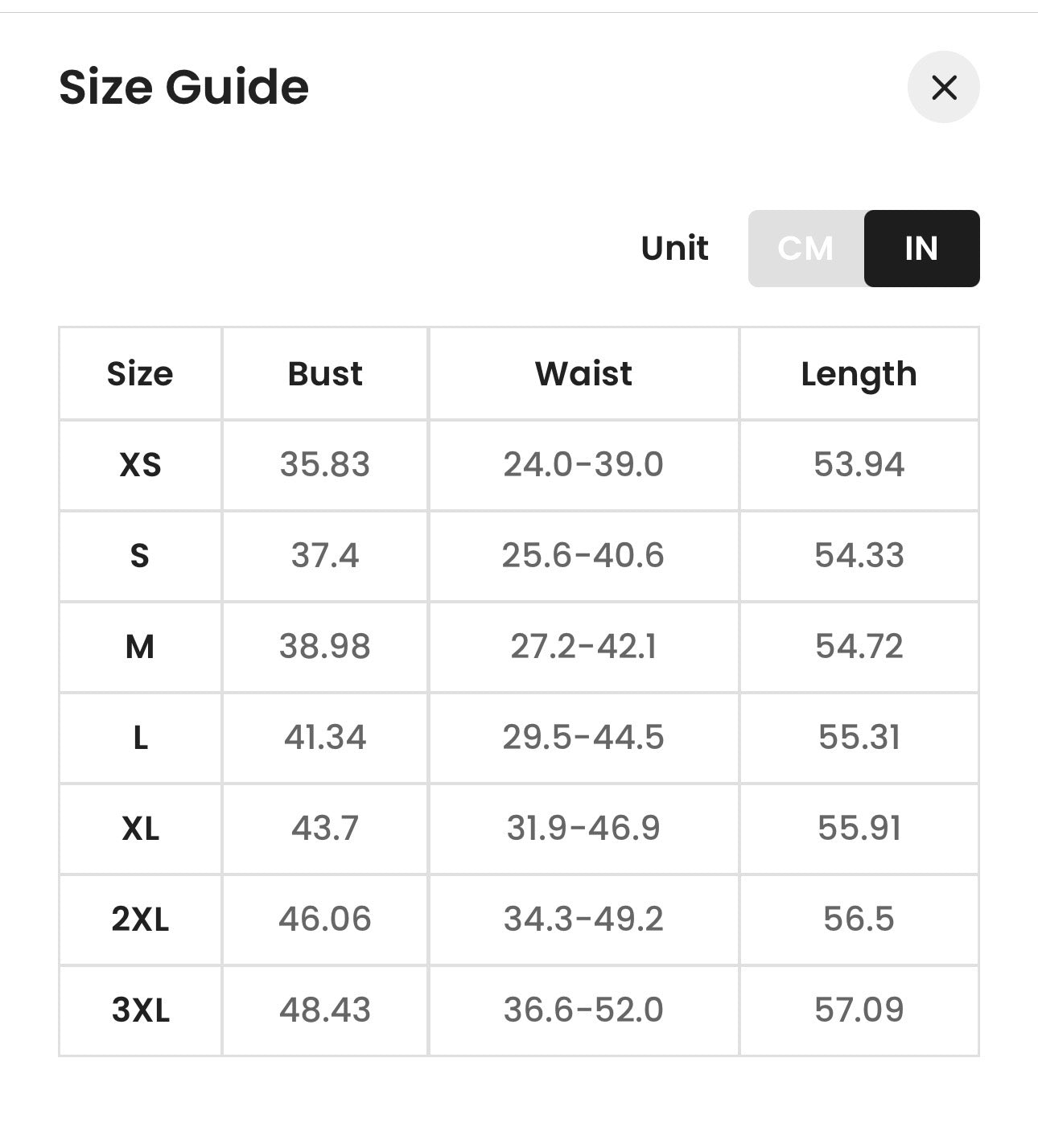This screenshot has height=1148, width=1038.
Task: Click the Size column header
Action: click(x=140, y=374)
